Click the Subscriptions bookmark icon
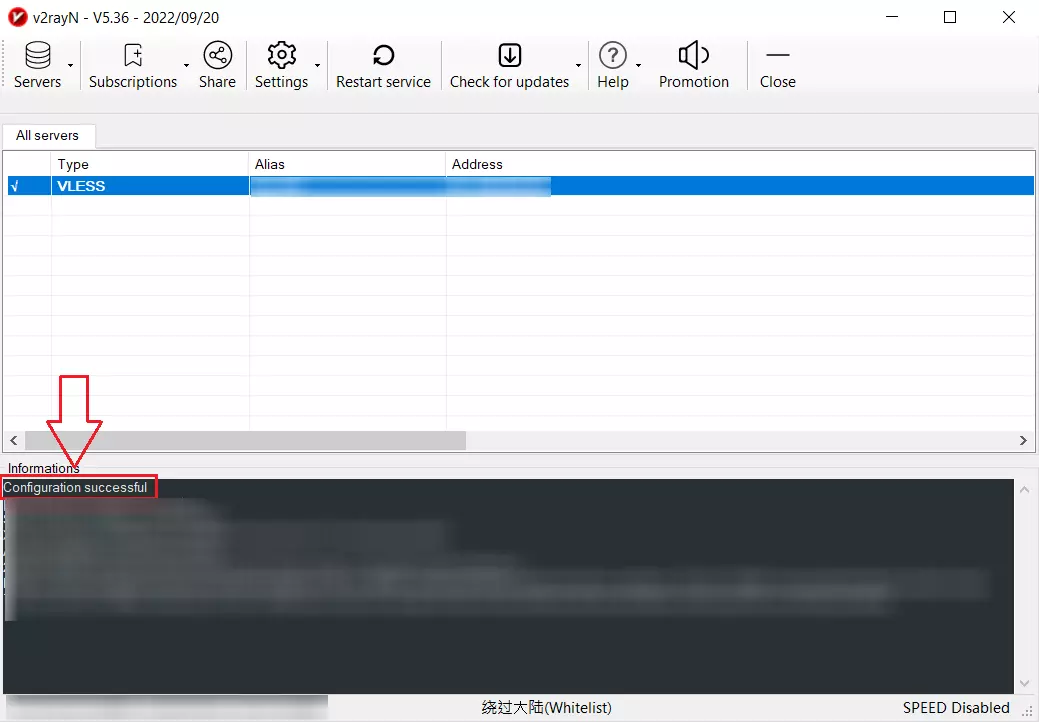1039x722 pixels. click(x=132, y=56)
